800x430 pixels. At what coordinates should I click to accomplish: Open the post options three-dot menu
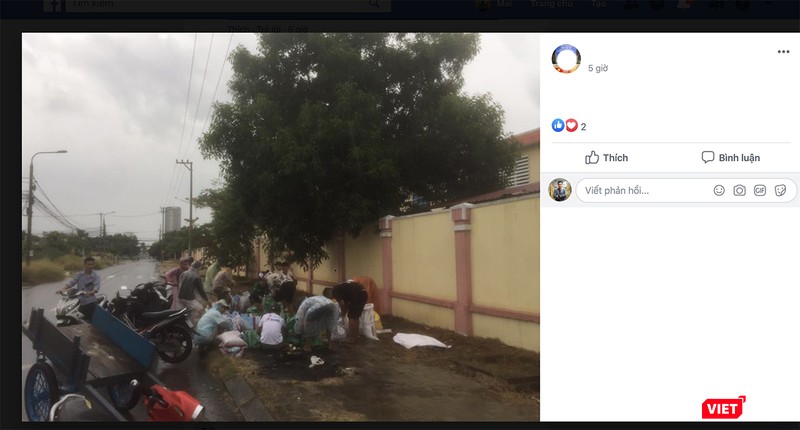(783, 52)
